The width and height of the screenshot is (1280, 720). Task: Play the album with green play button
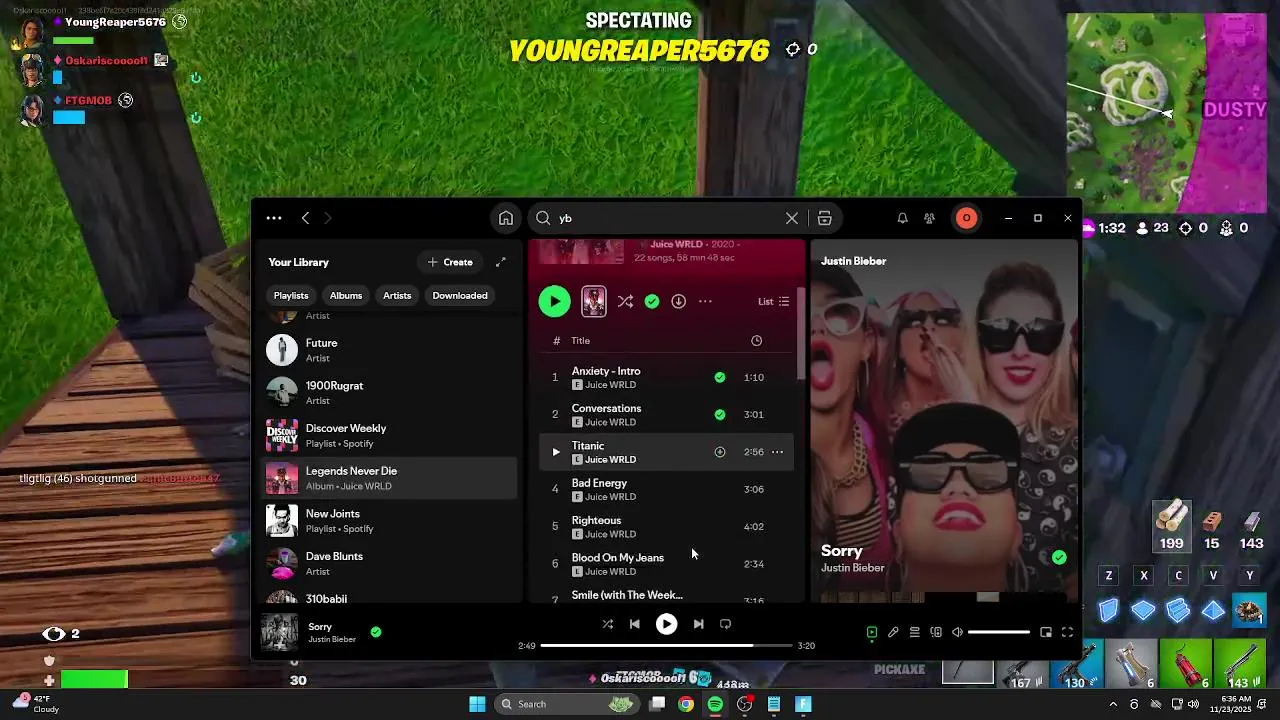pyautogui.click(x=554, y=301)
